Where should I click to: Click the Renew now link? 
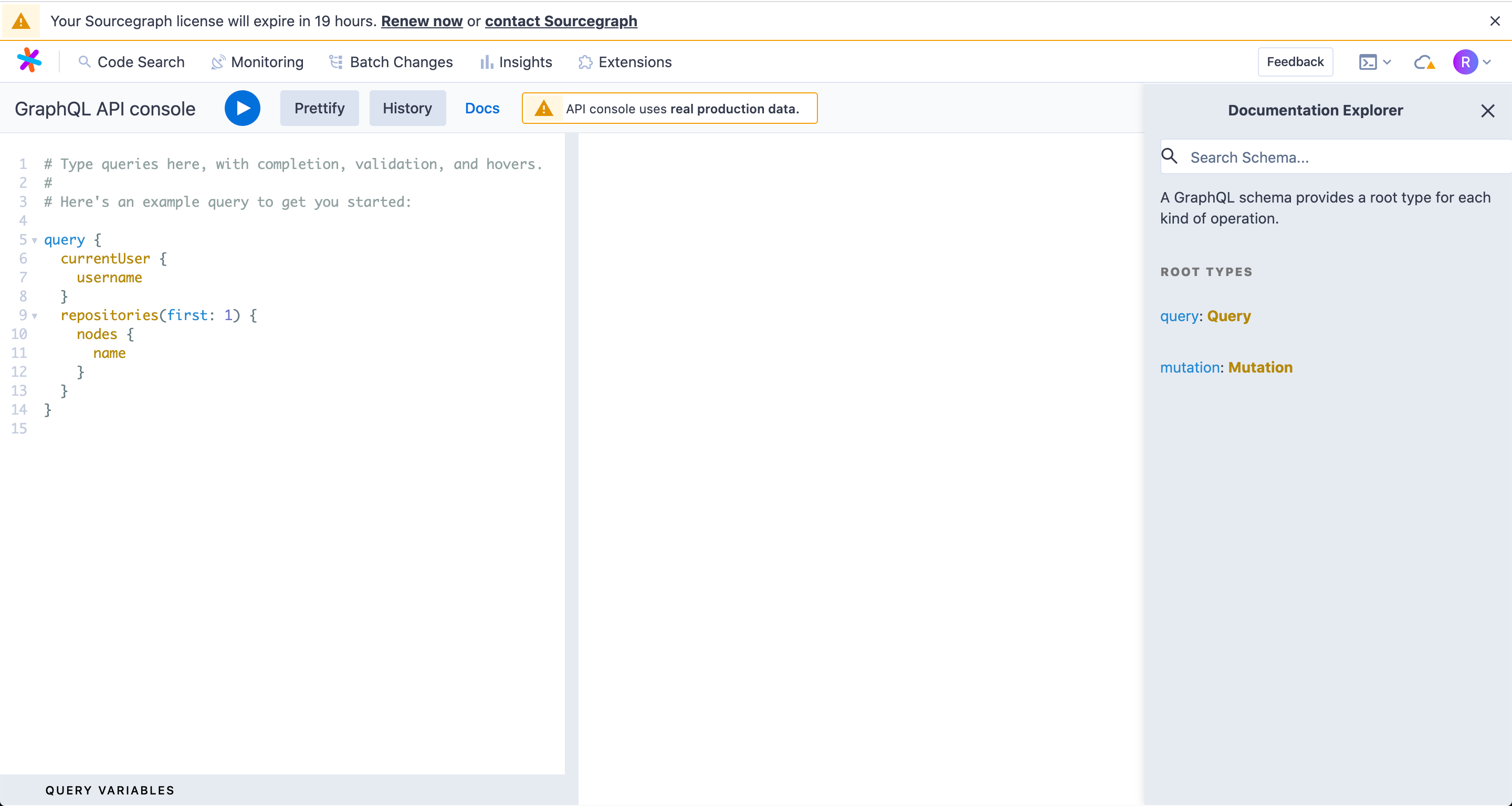422,21
